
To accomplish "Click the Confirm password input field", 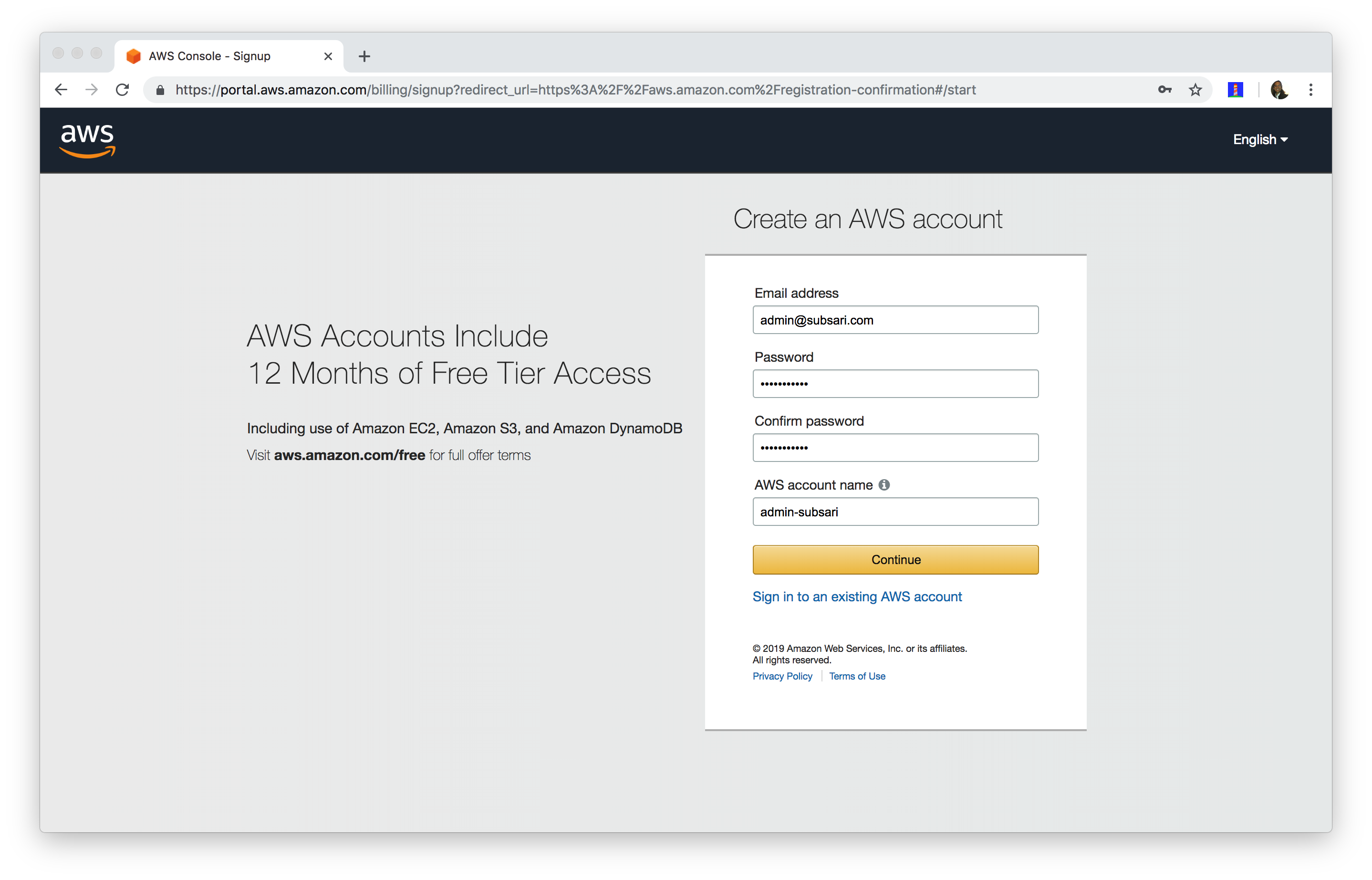I will pyautogui.click(x=895, y=448).
